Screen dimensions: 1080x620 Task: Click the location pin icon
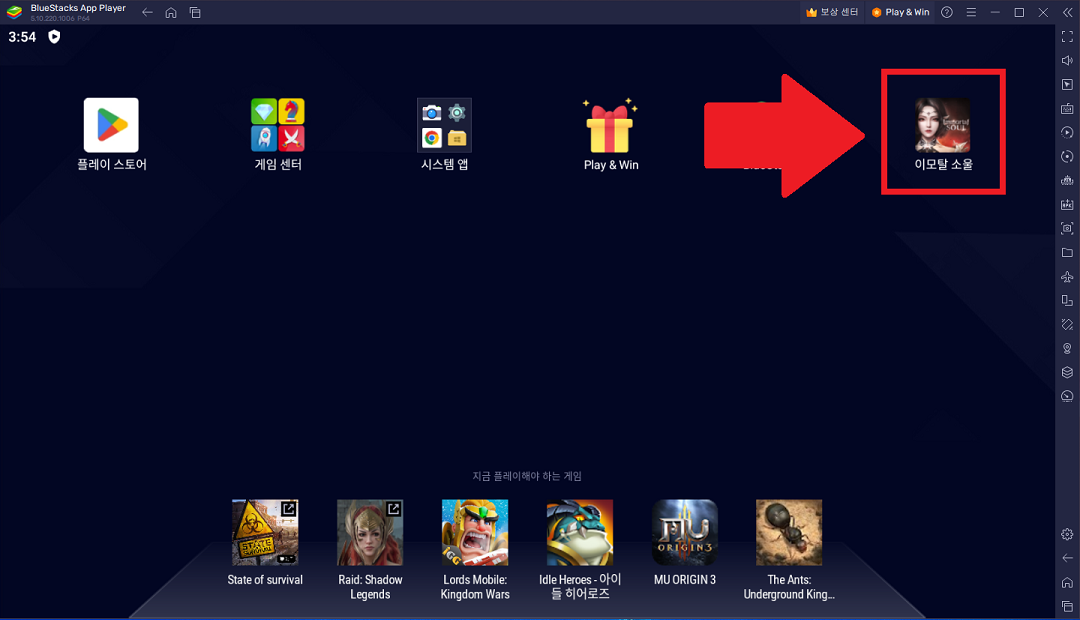pyautogui.click(x=1067, y=349)
